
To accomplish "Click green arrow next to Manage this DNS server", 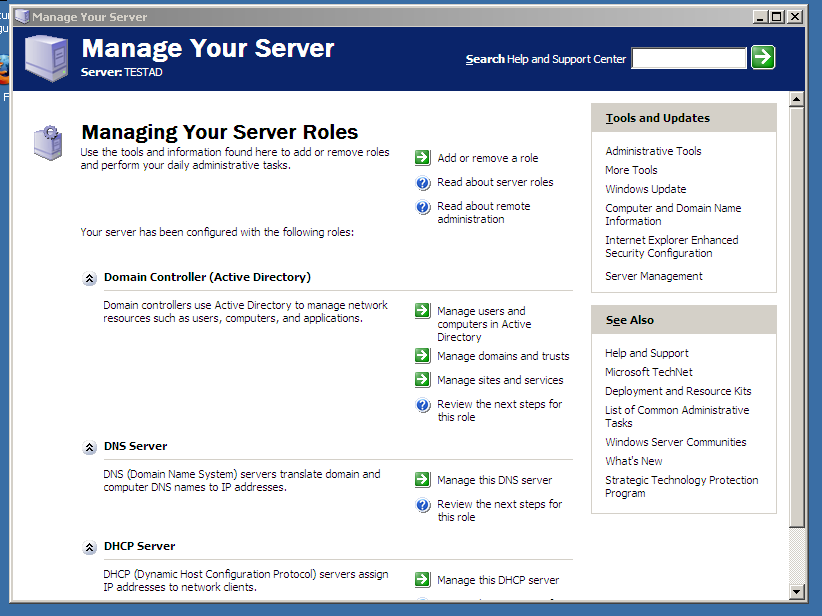I will click(x=423, y=480).
